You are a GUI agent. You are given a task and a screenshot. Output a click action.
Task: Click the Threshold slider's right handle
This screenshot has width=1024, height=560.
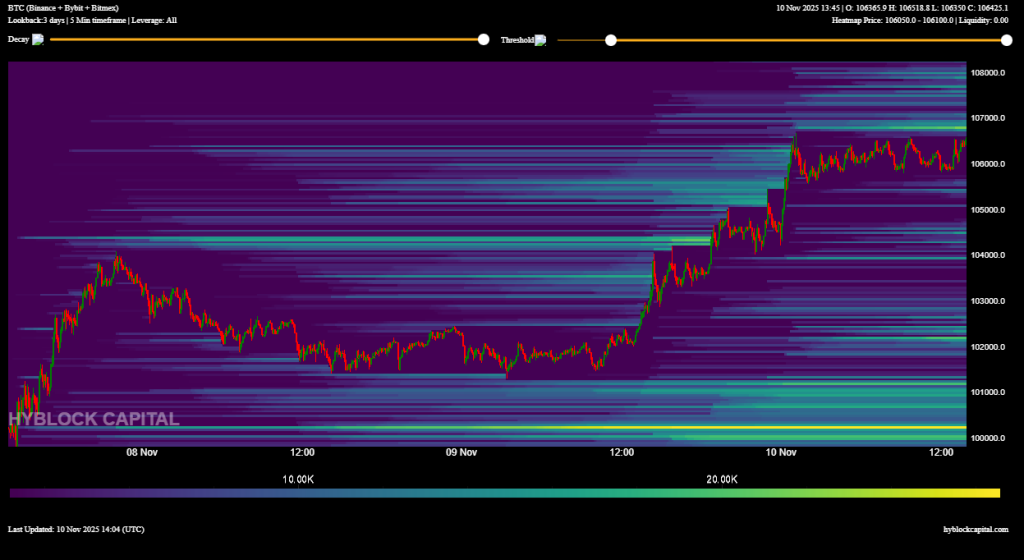(1006, 40)
